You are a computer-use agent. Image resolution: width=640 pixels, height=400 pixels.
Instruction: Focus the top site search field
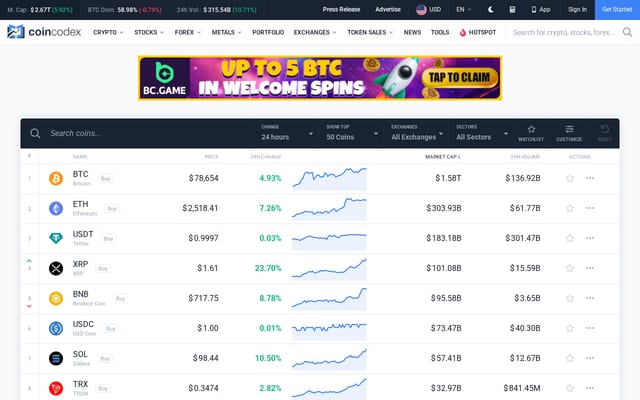tap(564, 32)
